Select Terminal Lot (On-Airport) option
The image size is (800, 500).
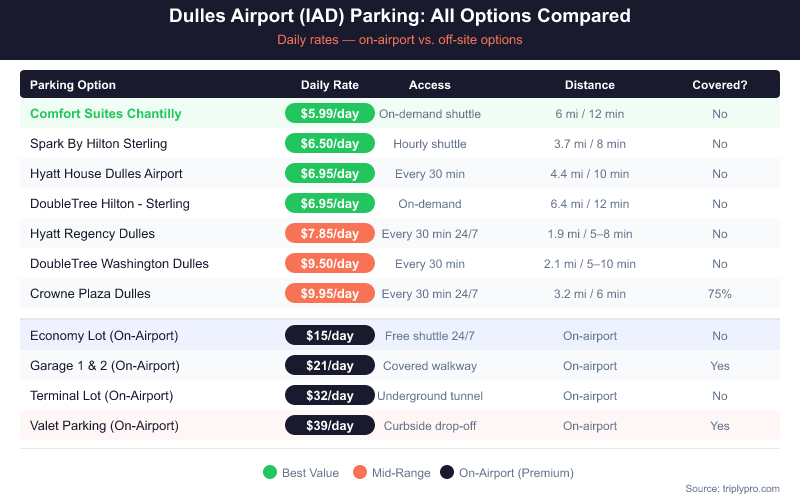pos(102,396)
